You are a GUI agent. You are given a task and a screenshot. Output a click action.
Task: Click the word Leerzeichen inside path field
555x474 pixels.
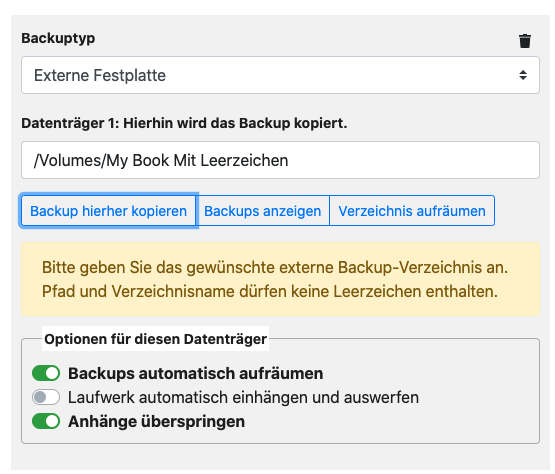pos(244,160)
